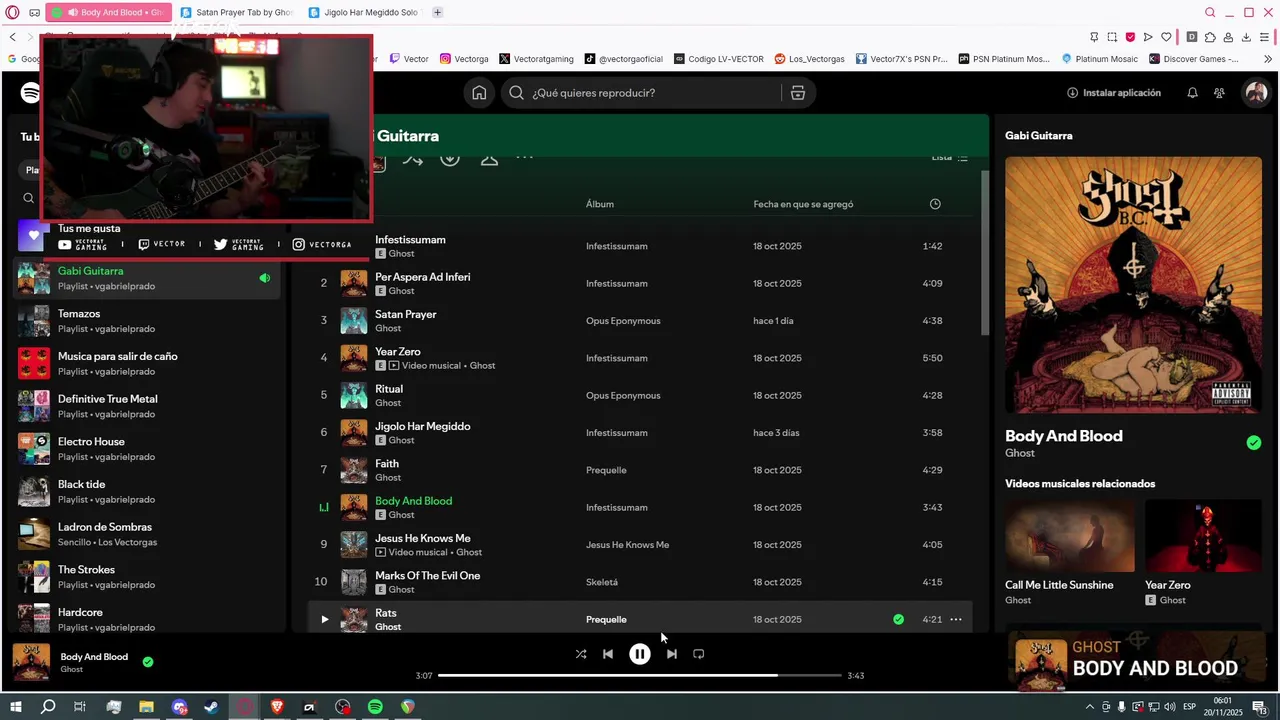1280x720 pixels.
Task: Play the Rats track
Action: tap(324, 619)
